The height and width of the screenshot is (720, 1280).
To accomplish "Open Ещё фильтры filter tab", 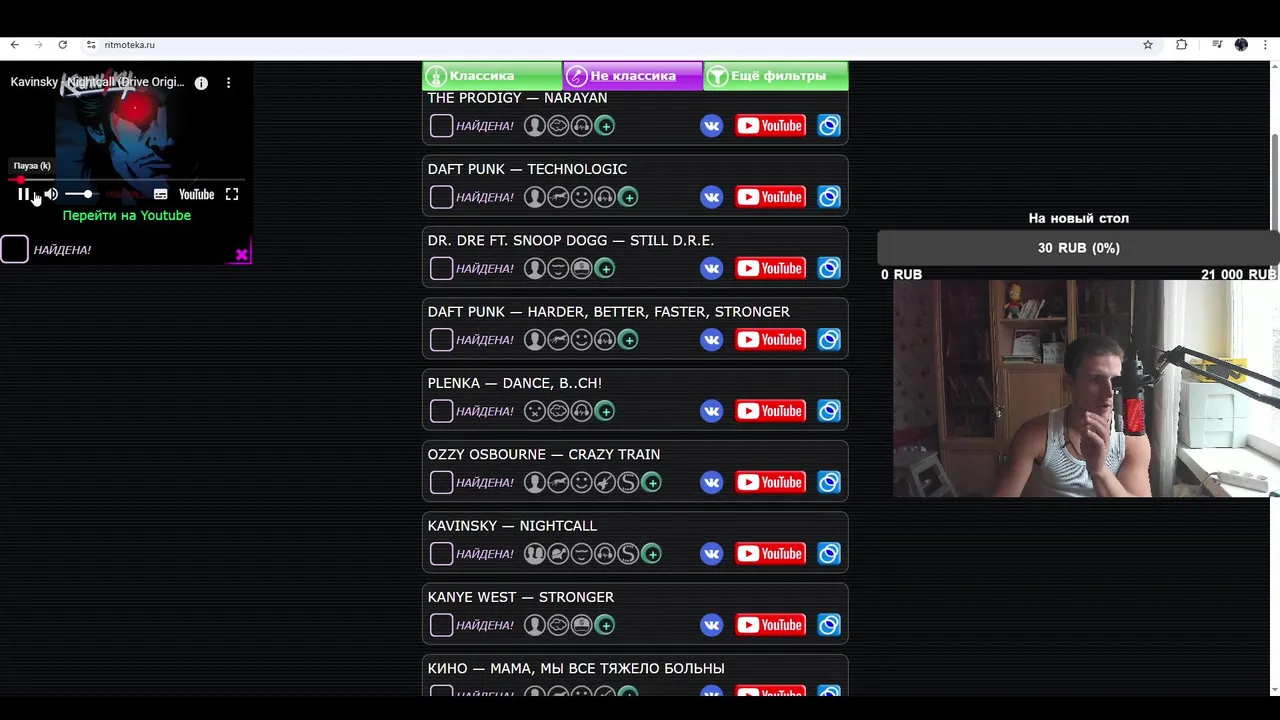I will click(776, 76).
